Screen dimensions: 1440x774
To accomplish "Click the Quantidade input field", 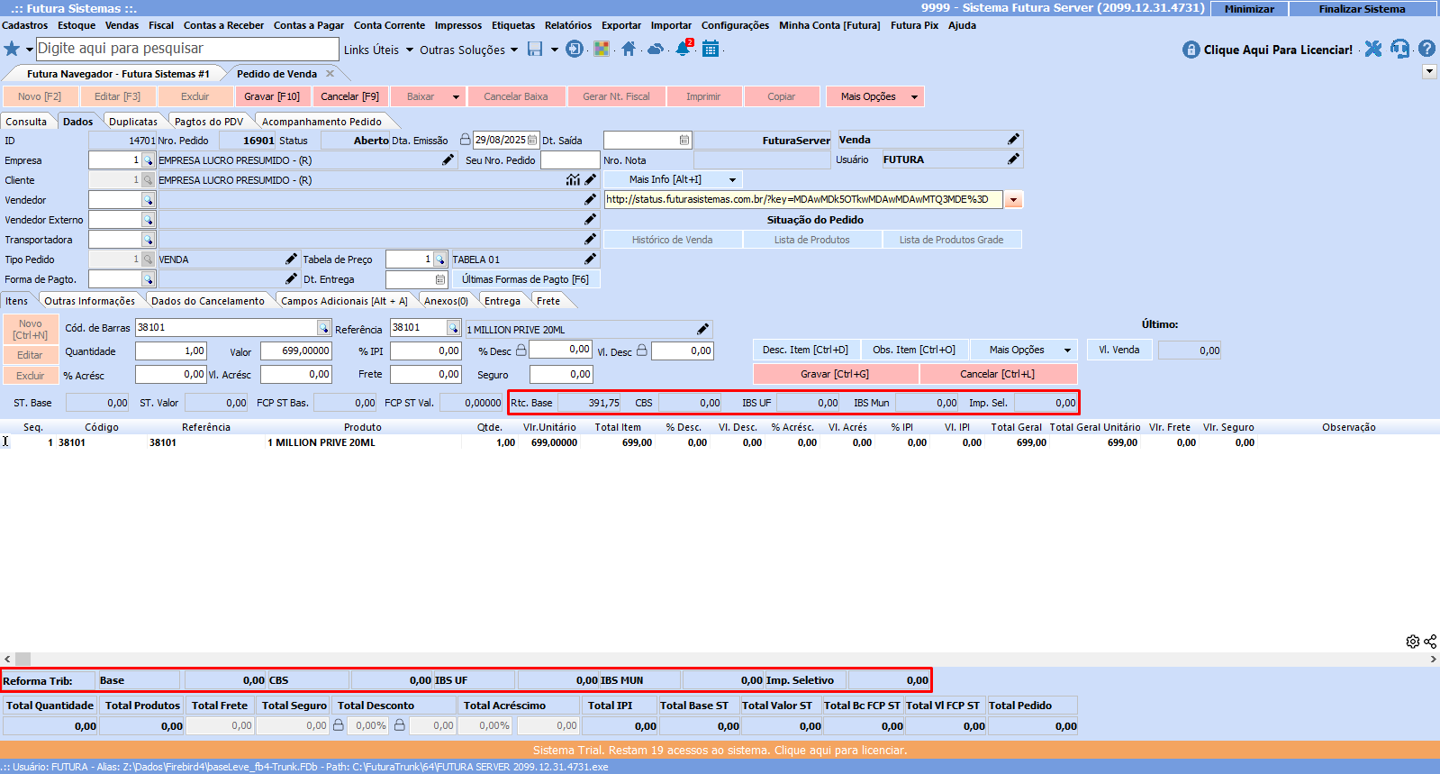I will [x=171, y=351].
